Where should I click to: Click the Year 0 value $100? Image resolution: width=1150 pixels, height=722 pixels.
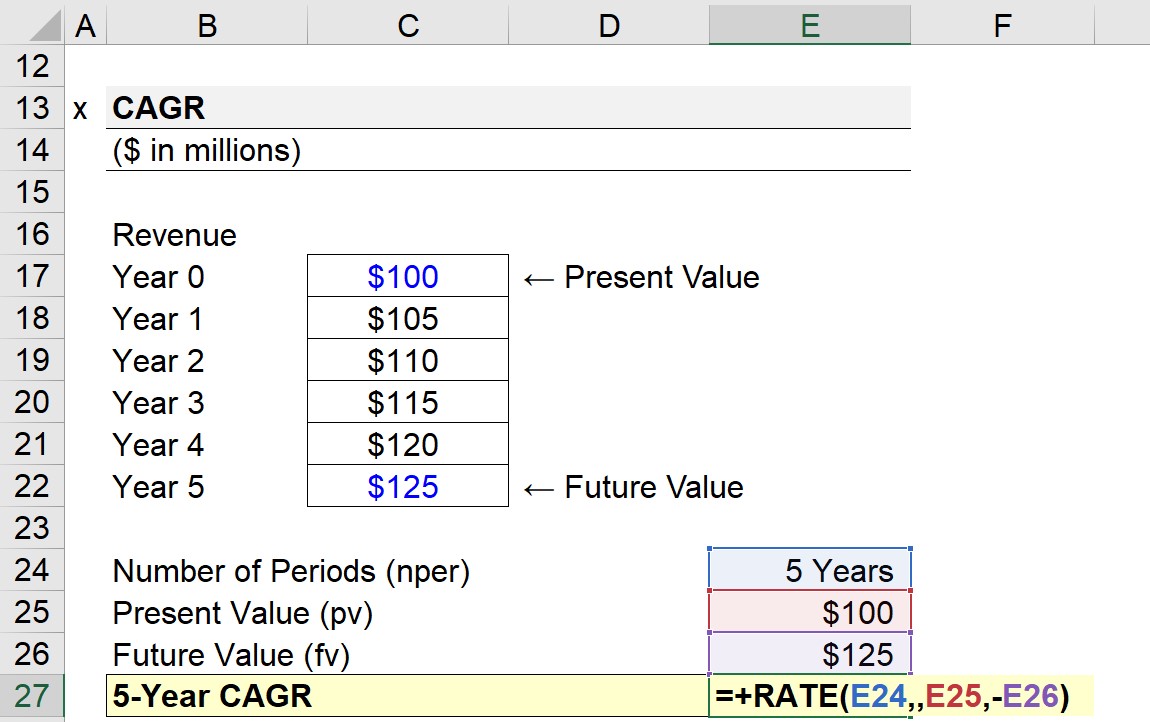(x=406, y=277)
